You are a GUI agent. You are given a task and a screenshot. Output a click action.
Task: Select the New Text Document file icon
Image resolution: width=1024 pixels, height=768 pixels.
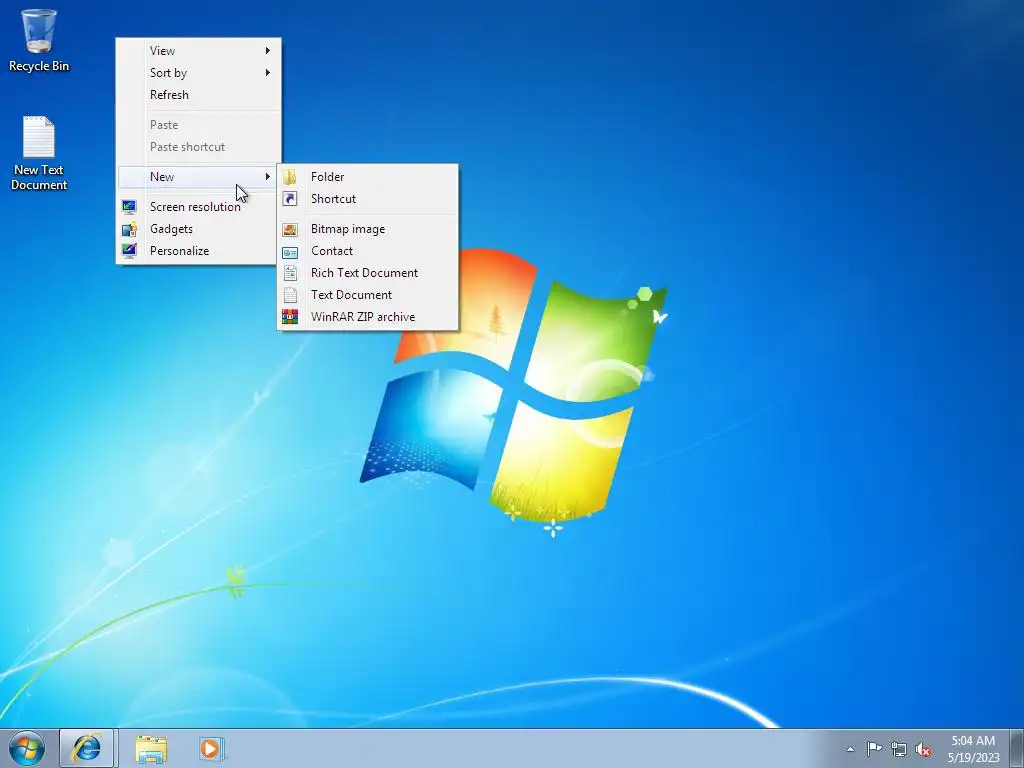(39, 153)
